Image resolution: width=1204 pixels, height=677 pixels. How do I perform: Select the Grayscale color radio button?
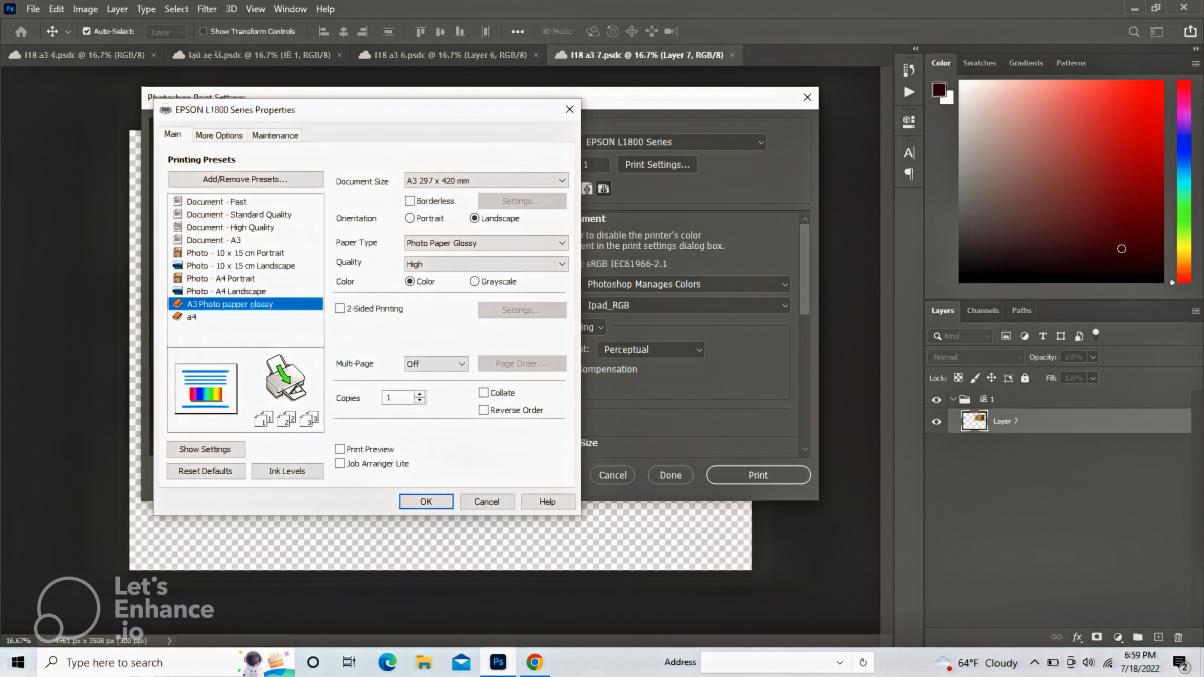[474, 281]
